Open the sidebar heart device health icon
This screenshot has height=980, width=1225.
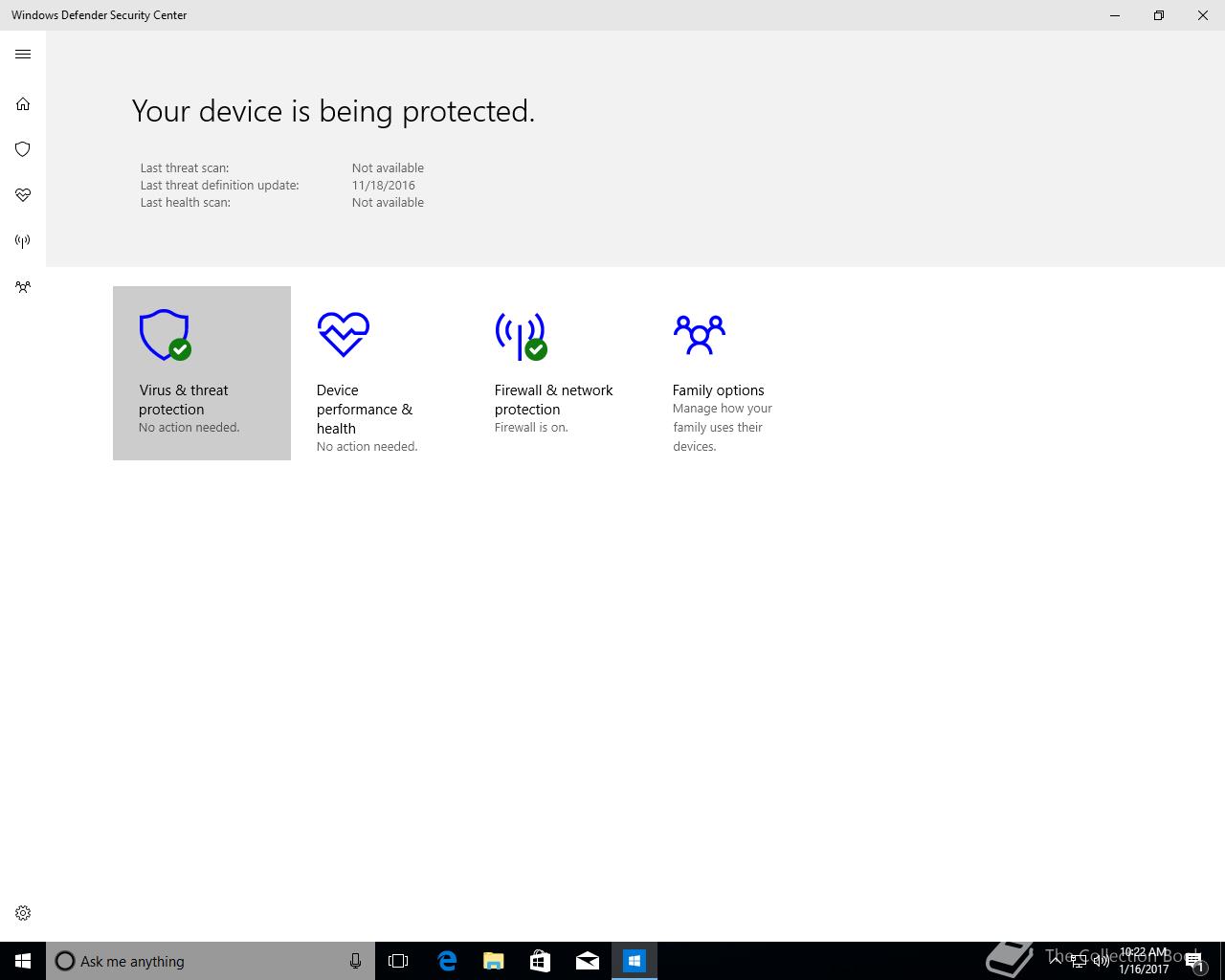[x=23, y=195]
